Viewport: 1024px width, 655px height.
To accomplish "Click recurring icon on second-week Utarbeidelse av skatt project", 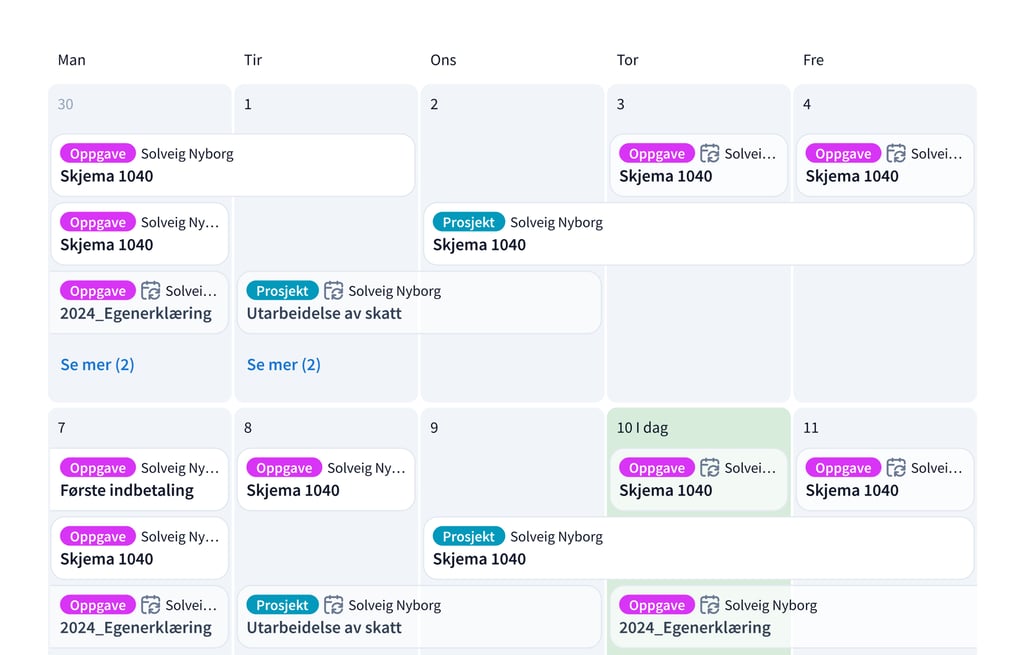I will pyautogui.click(x=333, y=605).
